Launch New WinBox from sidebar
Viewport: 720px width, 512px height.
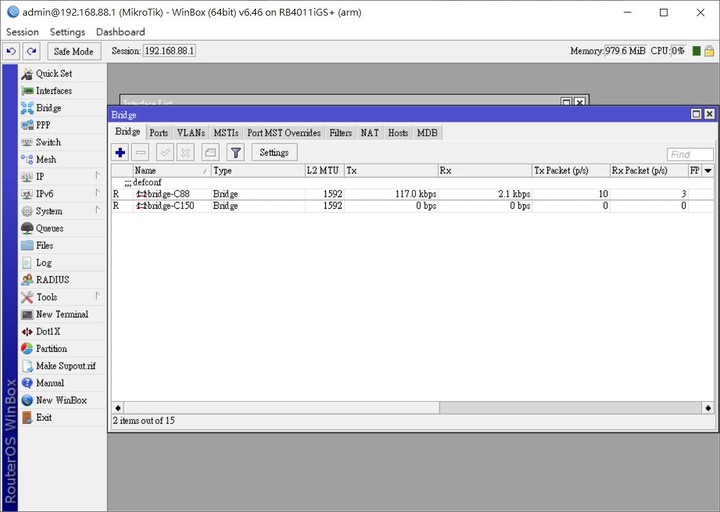[x=62, y=400]
